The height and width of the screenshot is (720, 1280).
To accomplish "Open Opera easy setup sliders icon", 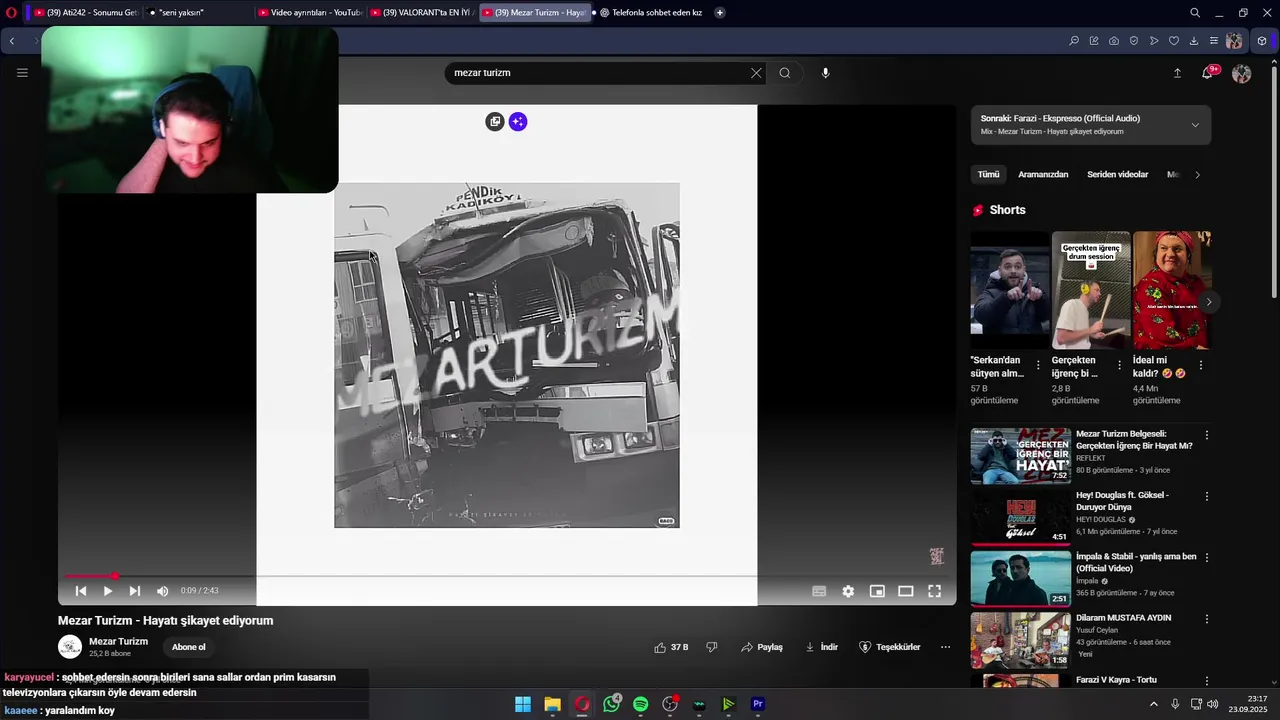I will pyautogui.click(x=1214, y=41).
